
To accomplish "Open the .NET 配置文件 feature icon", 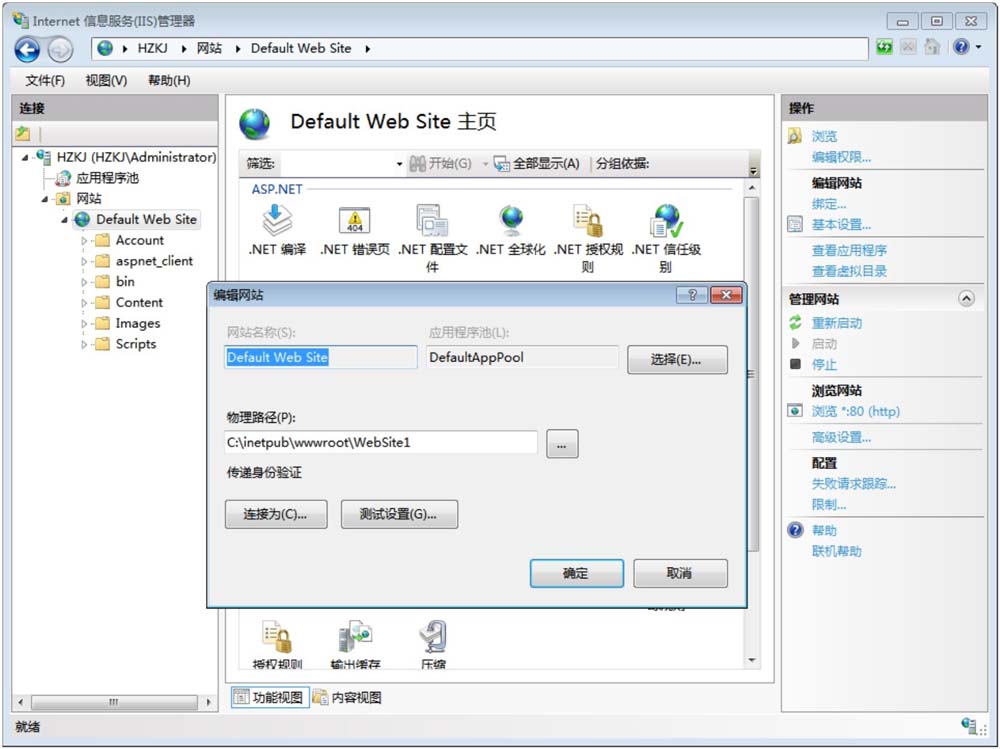I will click(x=432, y=239).
